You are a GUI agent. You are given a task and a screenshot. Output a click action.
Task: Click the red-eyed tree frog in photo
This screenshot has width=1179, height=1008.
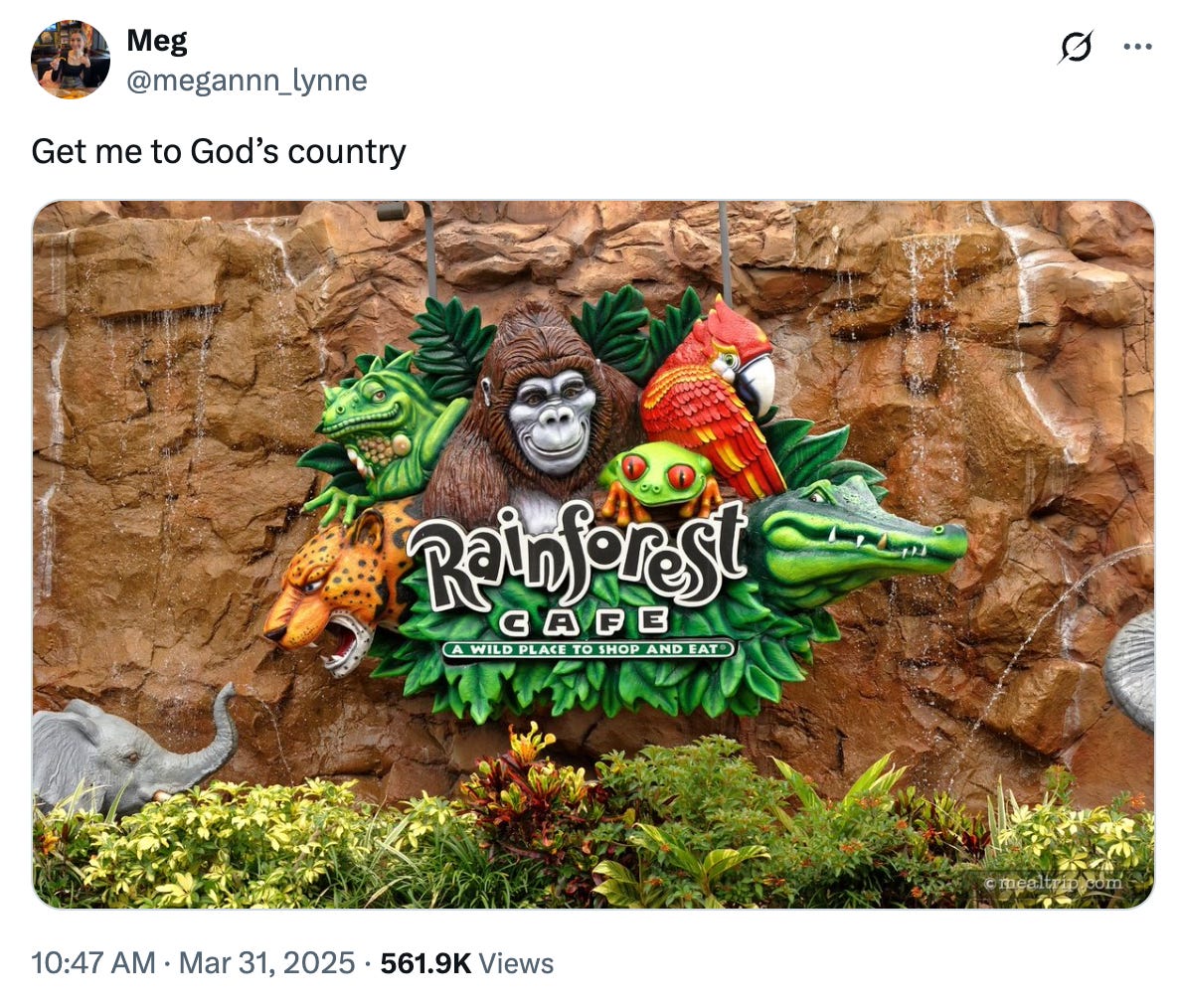pos(660,482)
